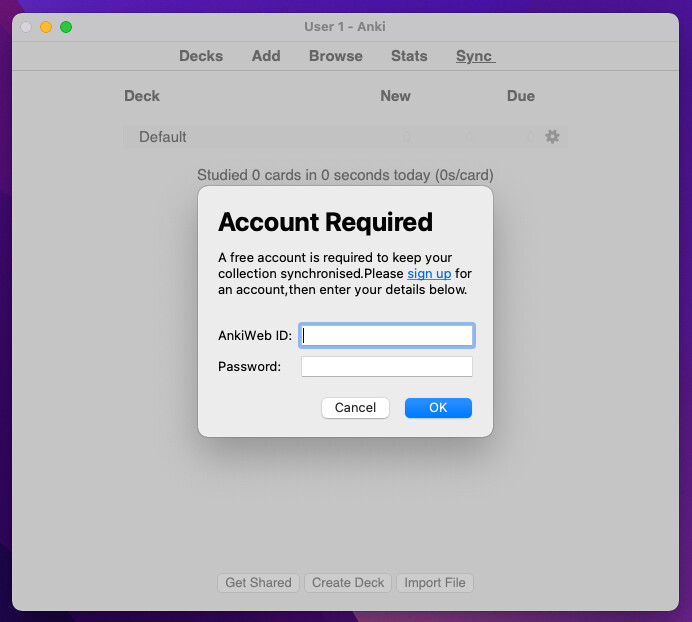Cancel the Account Required dialog

355,408
